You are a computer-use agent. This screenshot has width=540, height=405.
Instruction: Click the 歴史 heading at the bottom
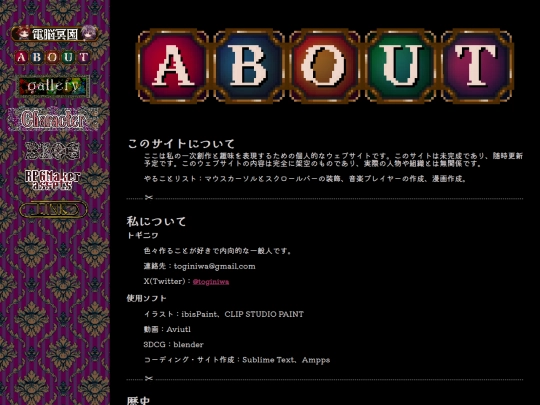click(x=138, y=401)
